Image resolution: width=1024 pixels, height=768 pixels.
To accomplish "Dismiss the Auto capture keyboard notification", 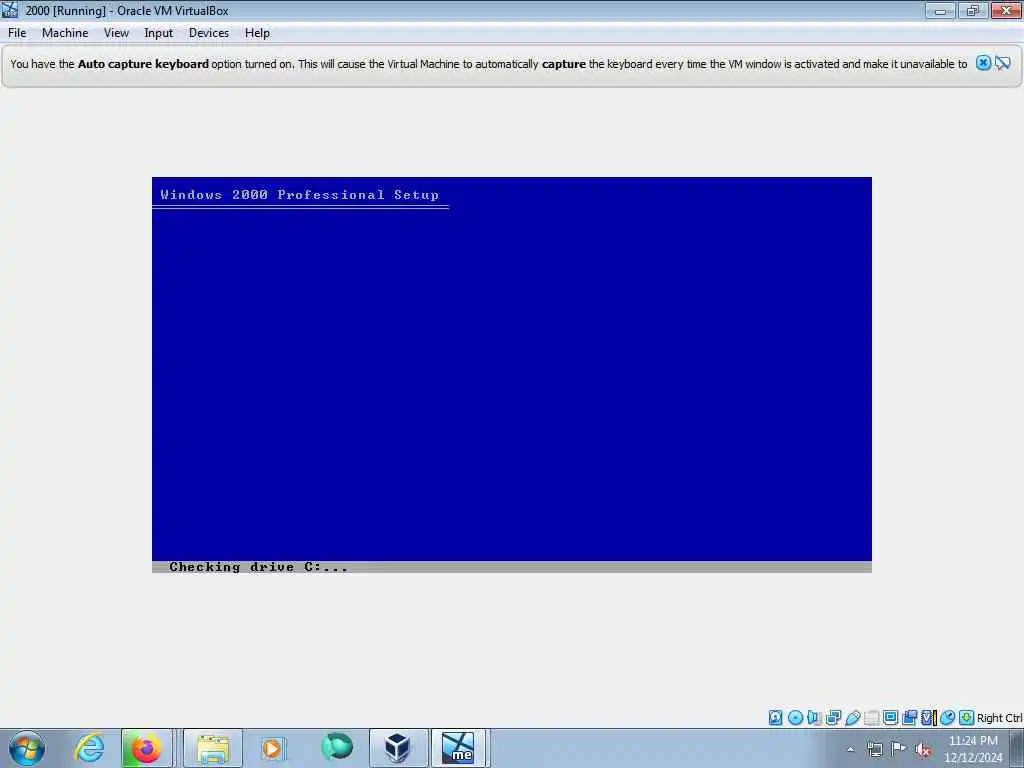I will click(x=983, y=63).
